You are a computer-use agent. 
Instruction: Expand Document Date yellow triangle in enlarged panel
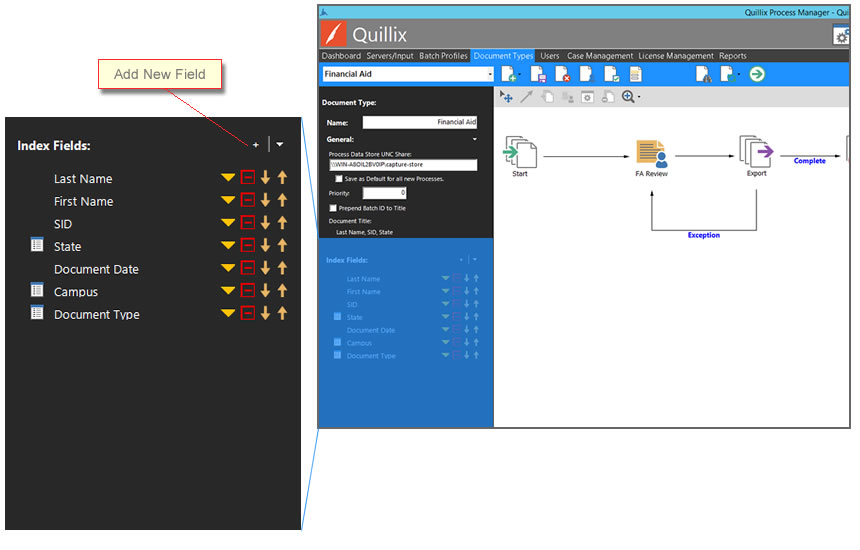pos(228,268)
